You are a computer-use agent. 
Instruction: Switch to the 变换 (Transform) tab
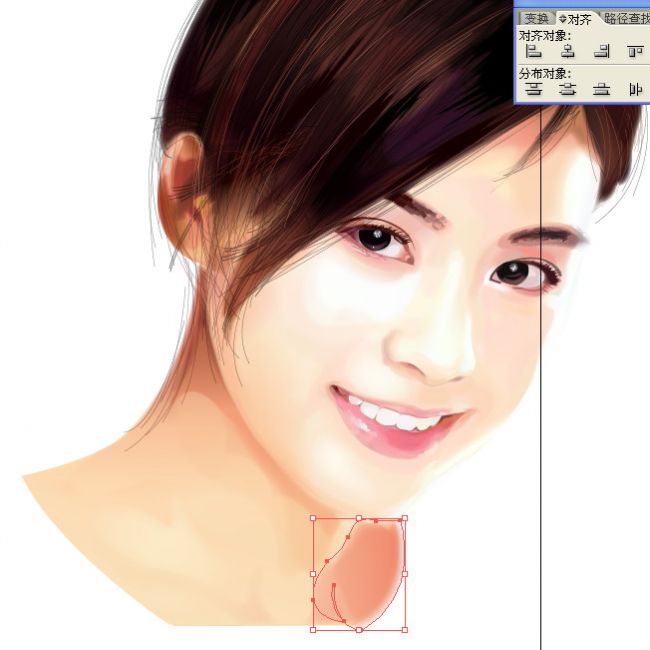pyautogui.click(x=535, y=19)
